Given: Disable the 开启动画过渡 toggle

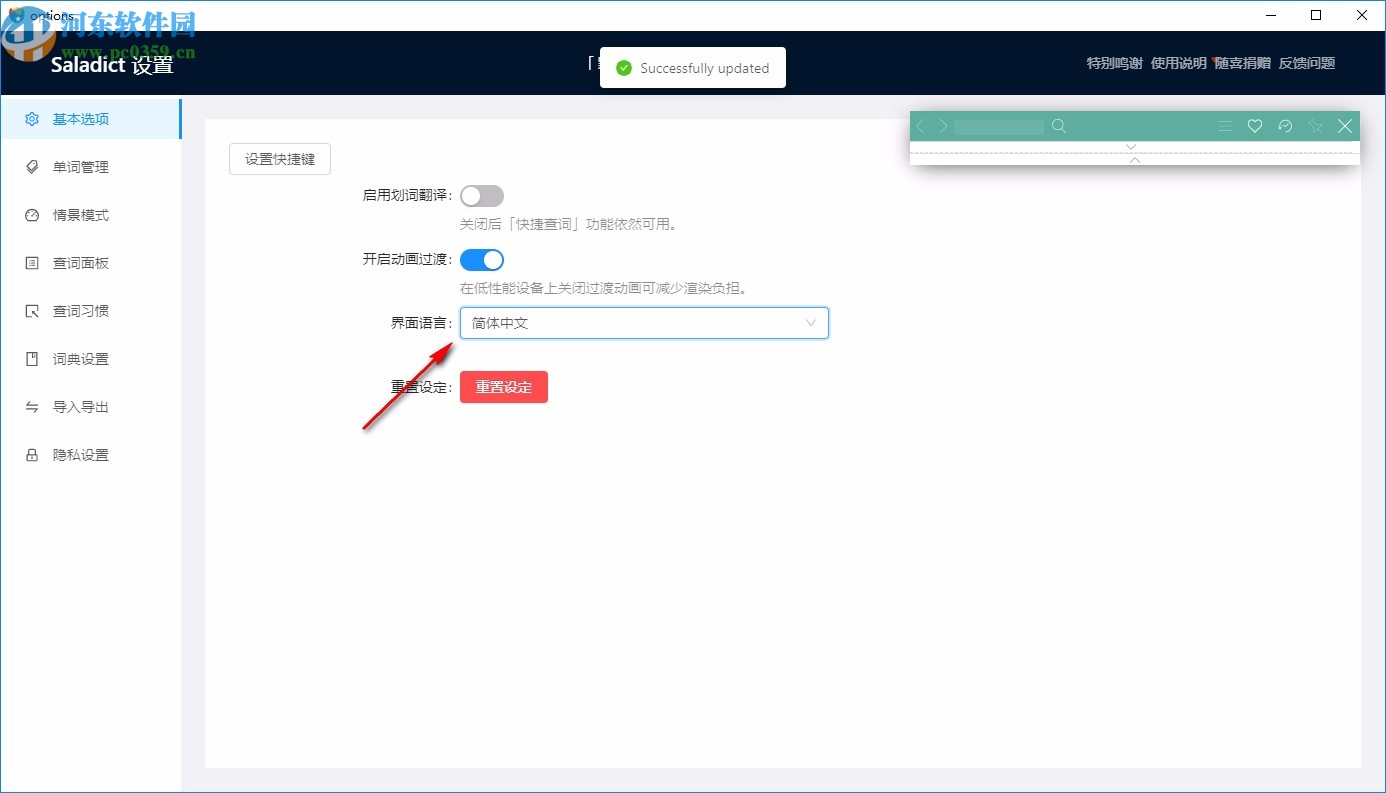Looking at the screenshot, I should (481, 259).
